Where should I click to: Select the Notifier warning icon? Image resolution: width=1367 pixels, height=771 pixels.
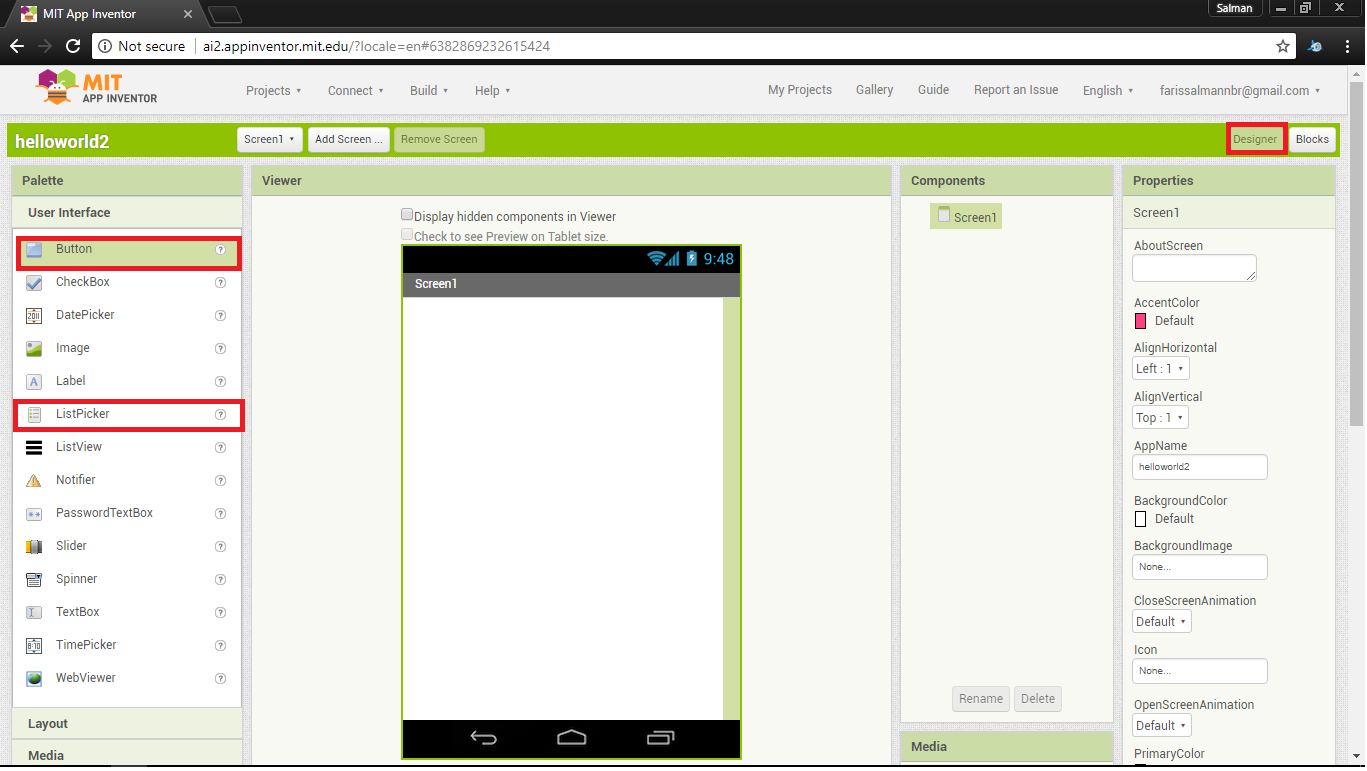click(x=34, y=481)
